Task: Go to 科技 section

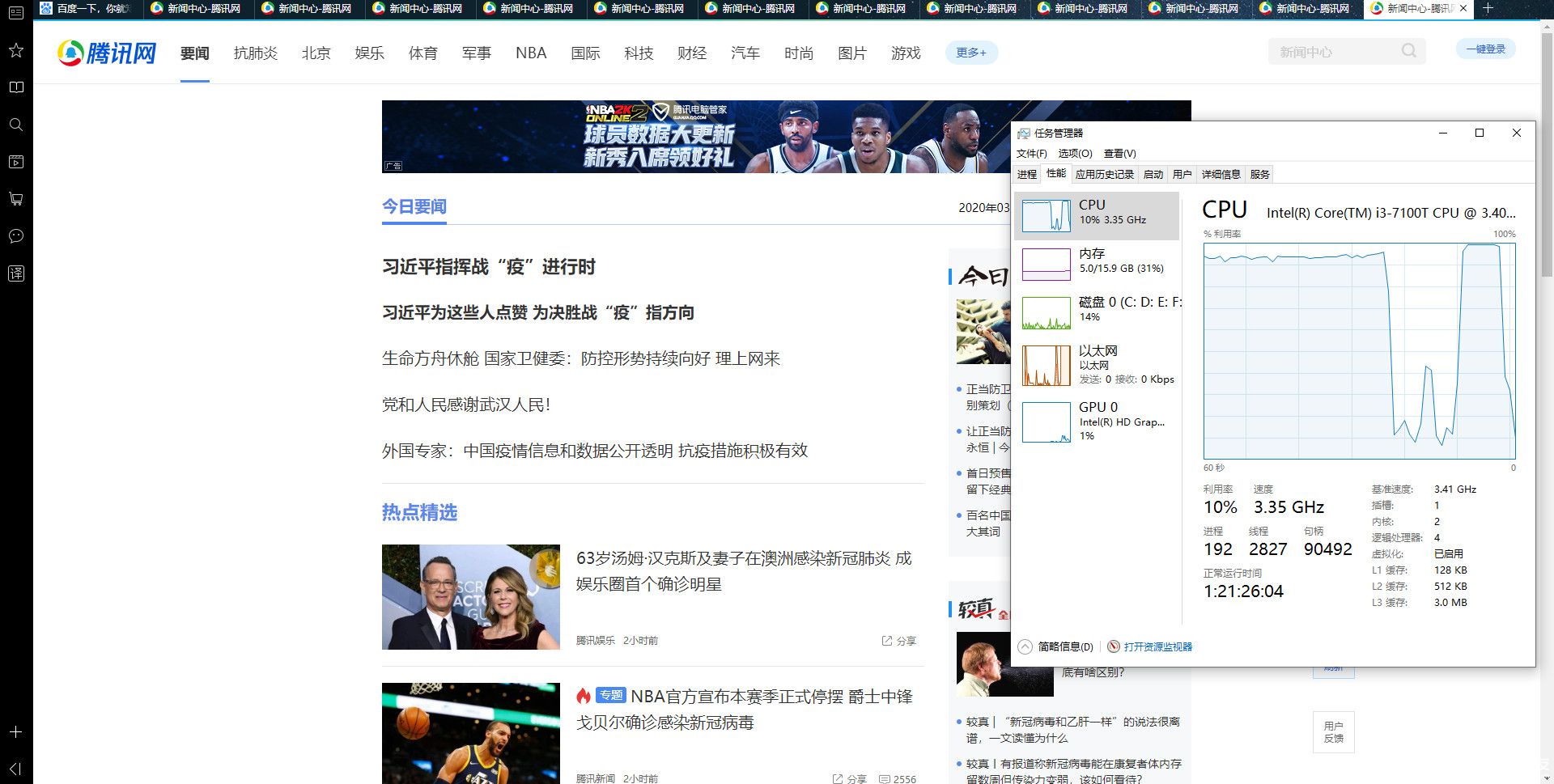Action: pyautogui.click(x=639, y=53)
